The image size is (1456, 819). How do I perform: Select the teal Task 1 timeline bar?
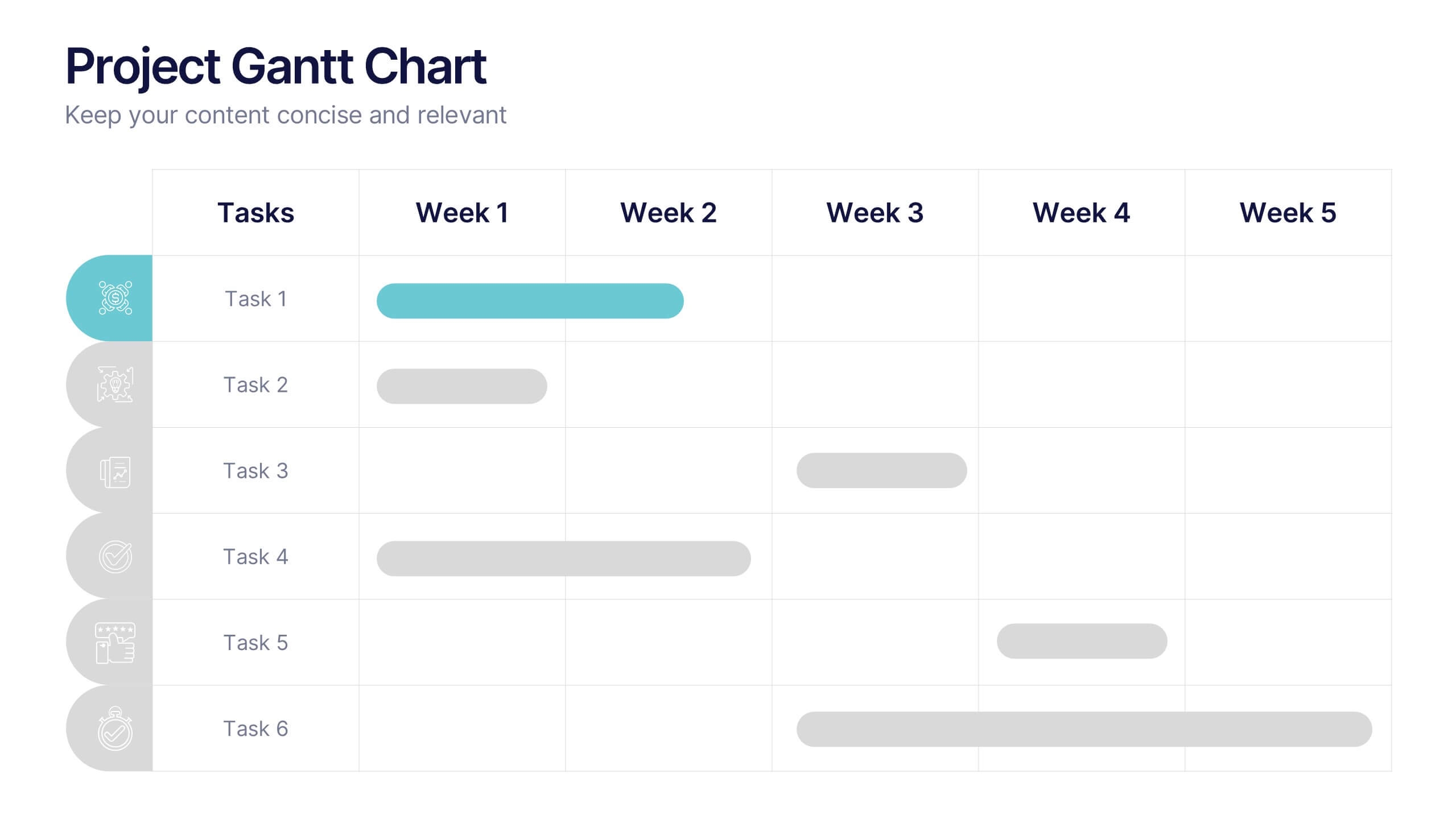(530, 301)
